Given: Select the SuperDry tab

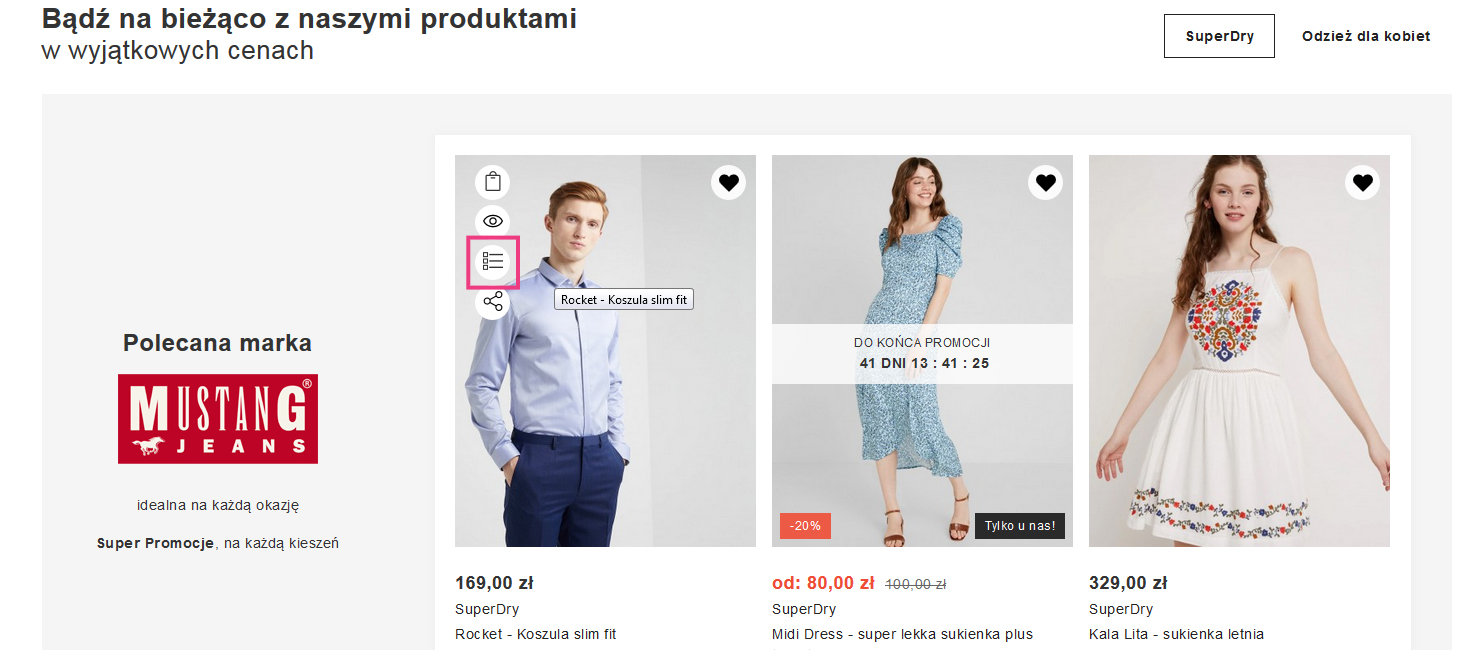Looking at the screenshot, I should (x=1219, y=36).
